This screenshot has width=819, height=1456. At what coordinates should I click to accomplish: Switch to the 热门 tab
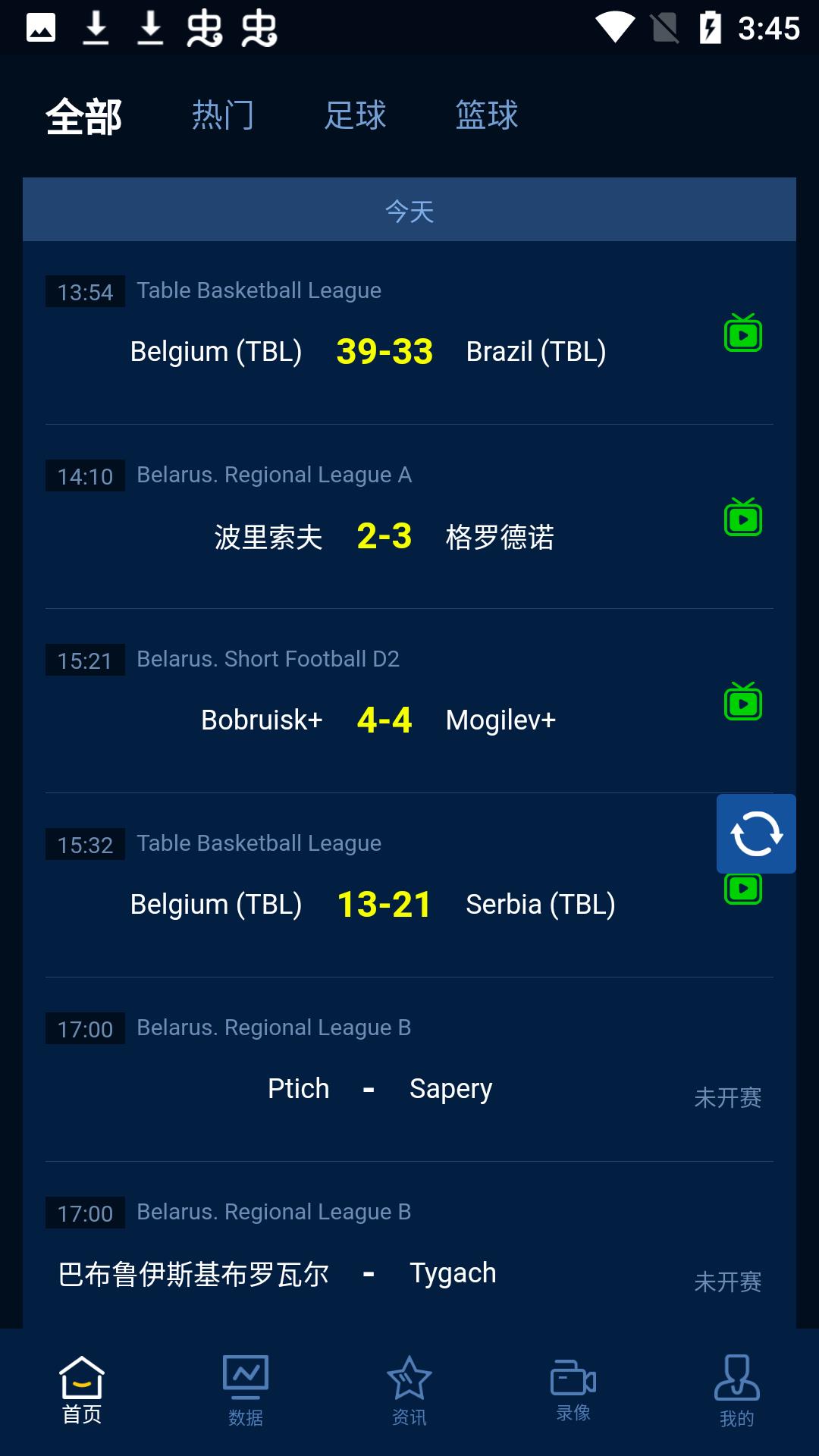[223, 115]
